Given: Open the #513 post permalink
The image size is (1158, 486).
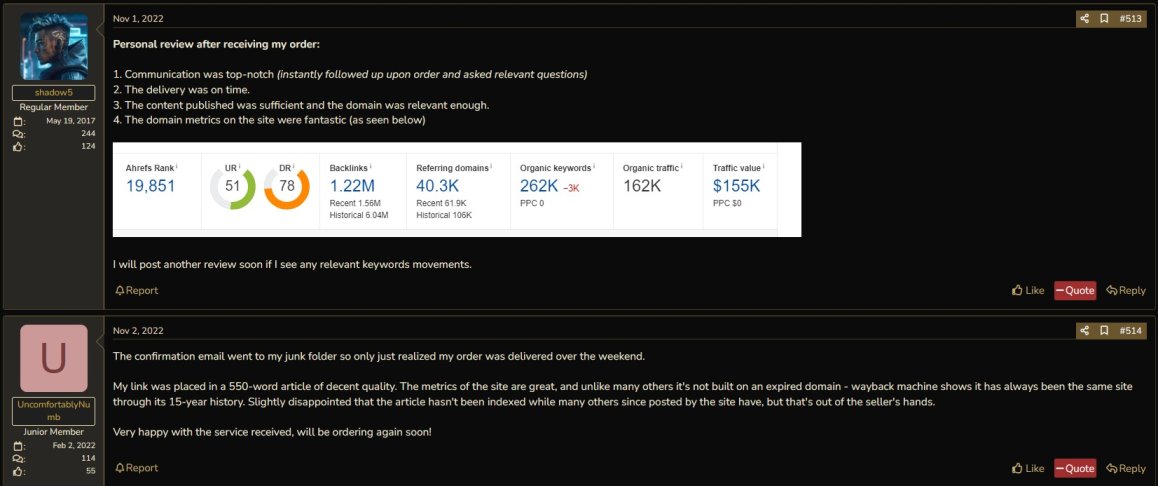Looking at the screenshot, I should (1131, 18).
